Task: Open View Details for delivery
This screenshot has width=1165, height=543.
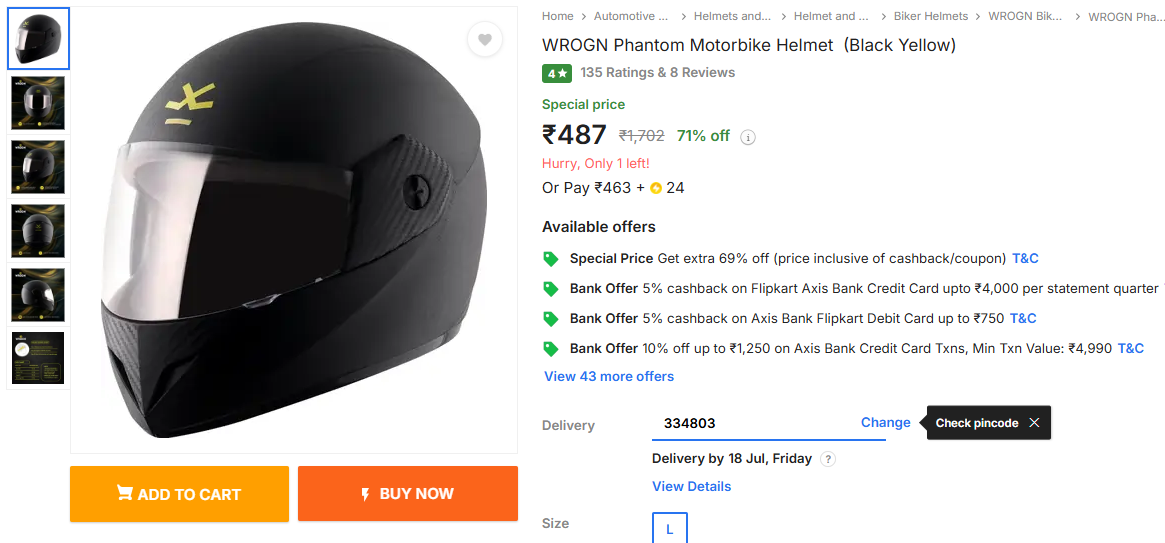Action: pyautogui.click(x=691, y=486)
